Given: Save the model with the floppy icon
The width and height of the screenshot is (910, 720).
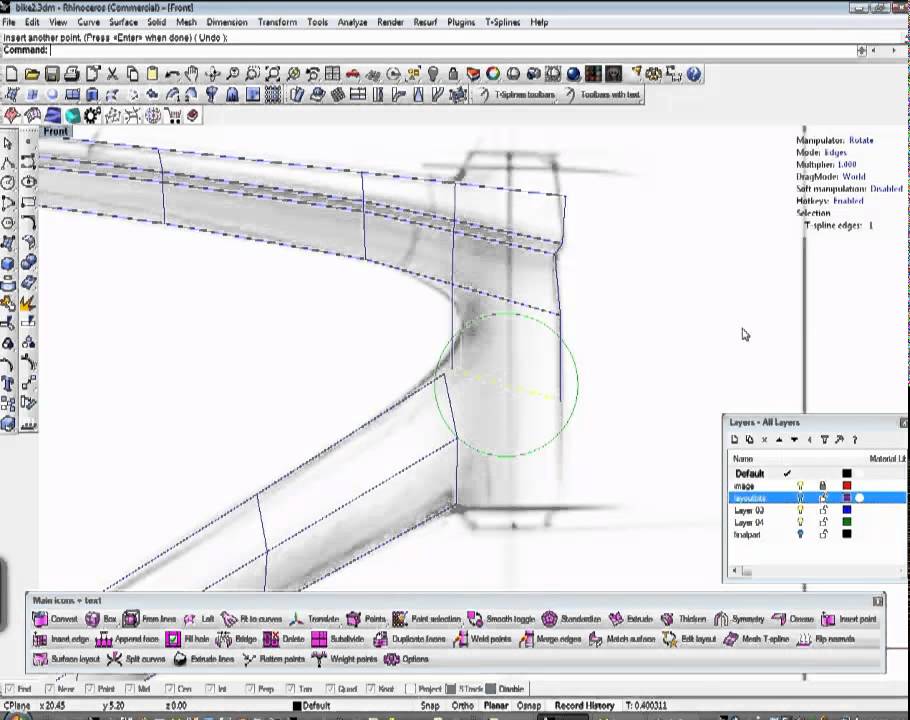Looking at the screenshot, I should [x=52, y=74].
